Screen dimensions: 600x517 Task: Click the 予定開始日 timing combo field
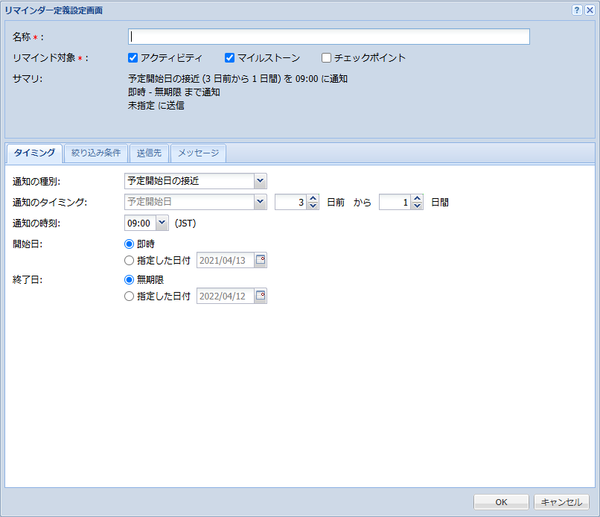click(189, 202)
